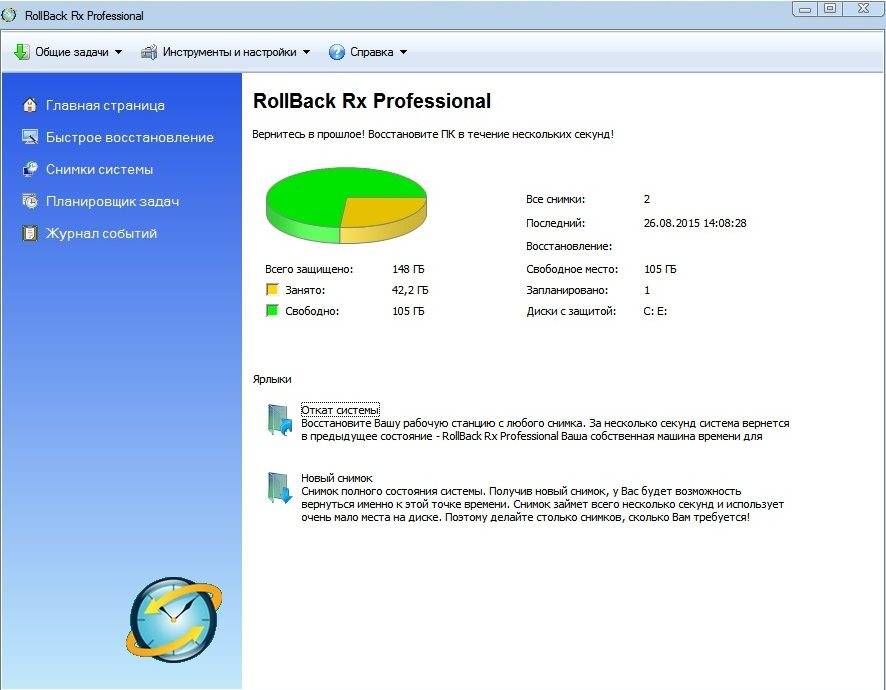The image size is (886, 690).
Task: Open the Откат системы link
Action: (340, 410)
